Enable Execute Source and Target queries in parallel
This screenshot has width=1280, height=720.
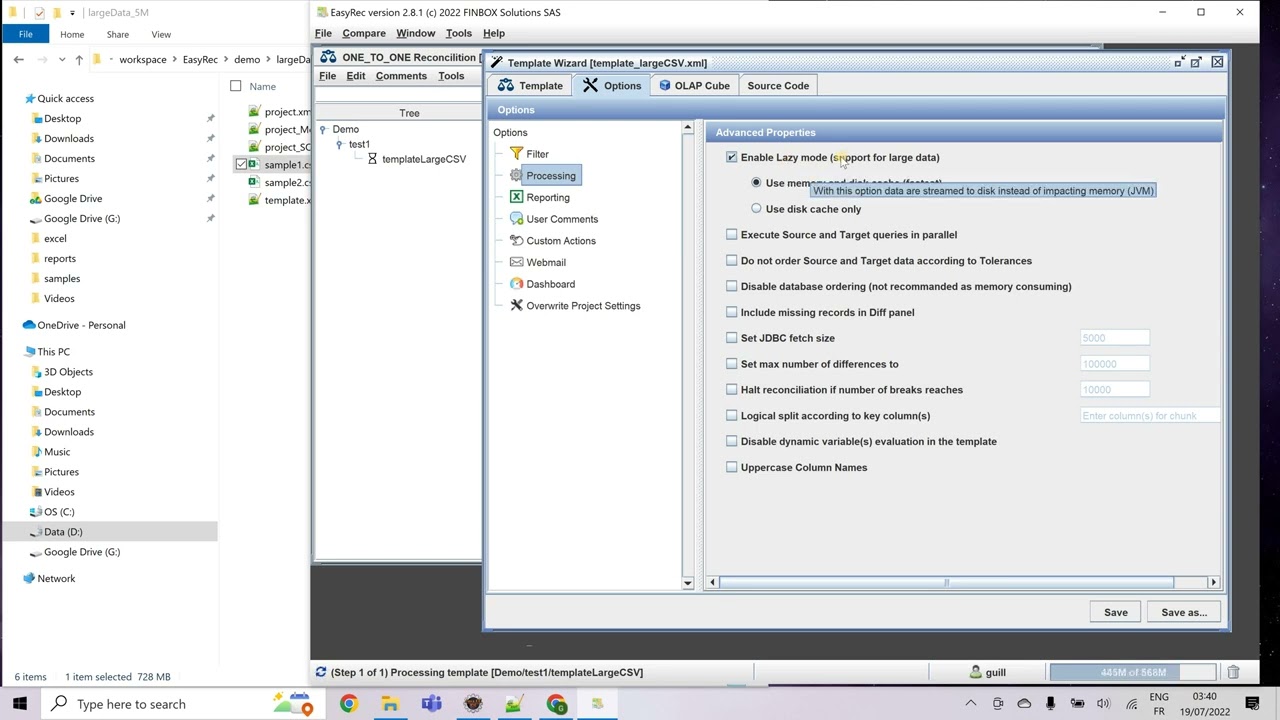pos(732,235)
